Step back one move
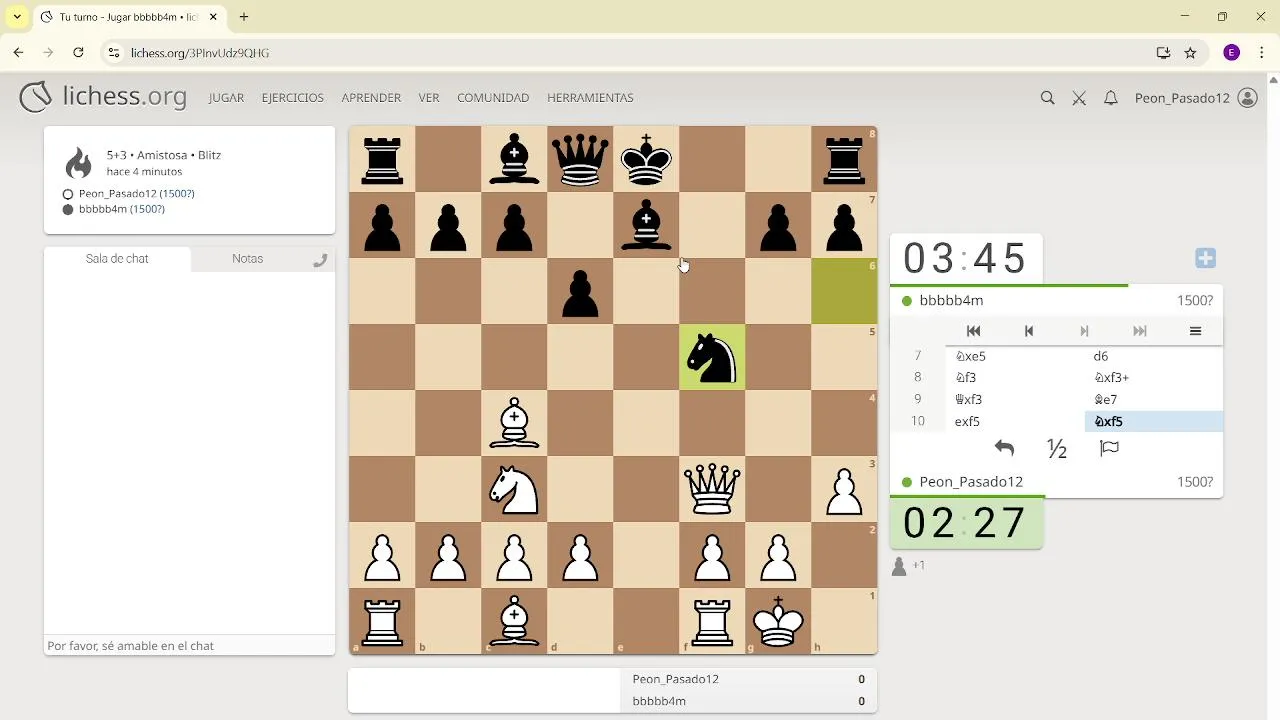1280x720 pixels. click(x=1028, y=331)
